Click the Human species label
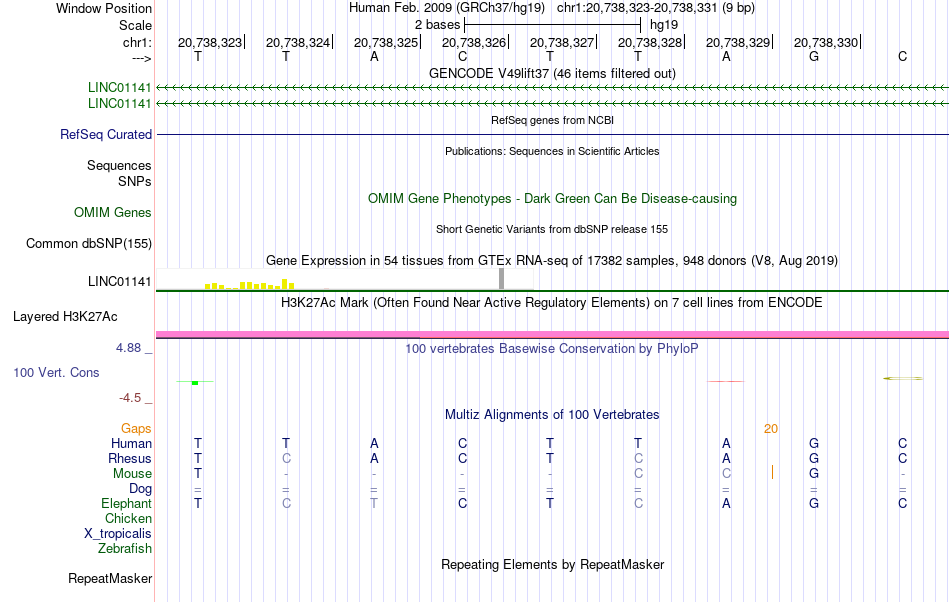 [131, 443]
